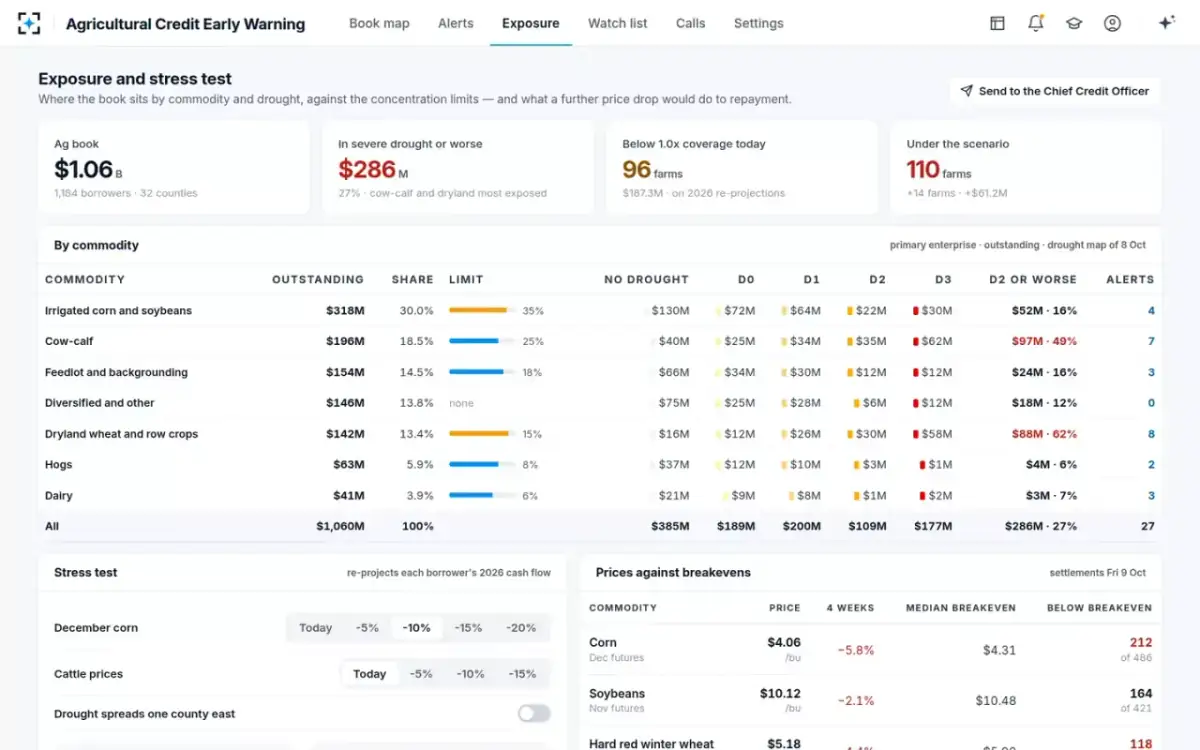Screen dimensions: 1200x750
Task: Open Cow-calf alerts count 7
Action: coord(1151,341)
